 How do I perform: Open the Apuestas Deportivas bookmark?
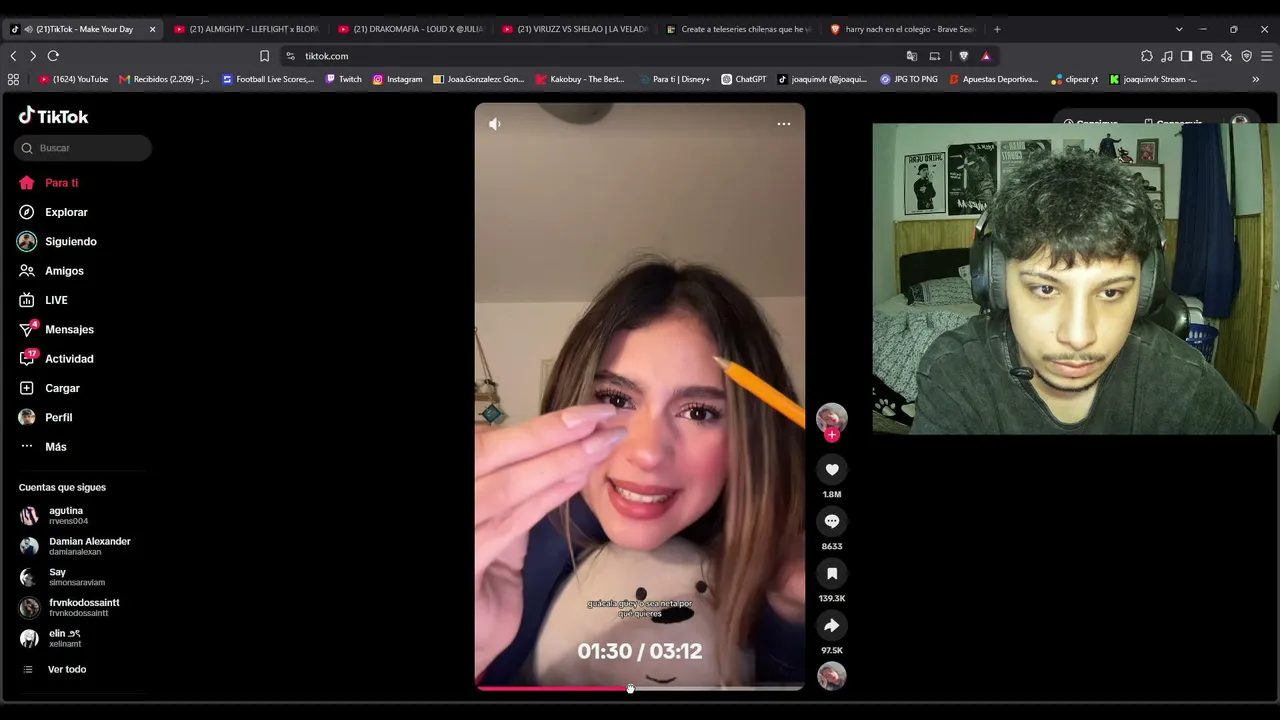993,79
